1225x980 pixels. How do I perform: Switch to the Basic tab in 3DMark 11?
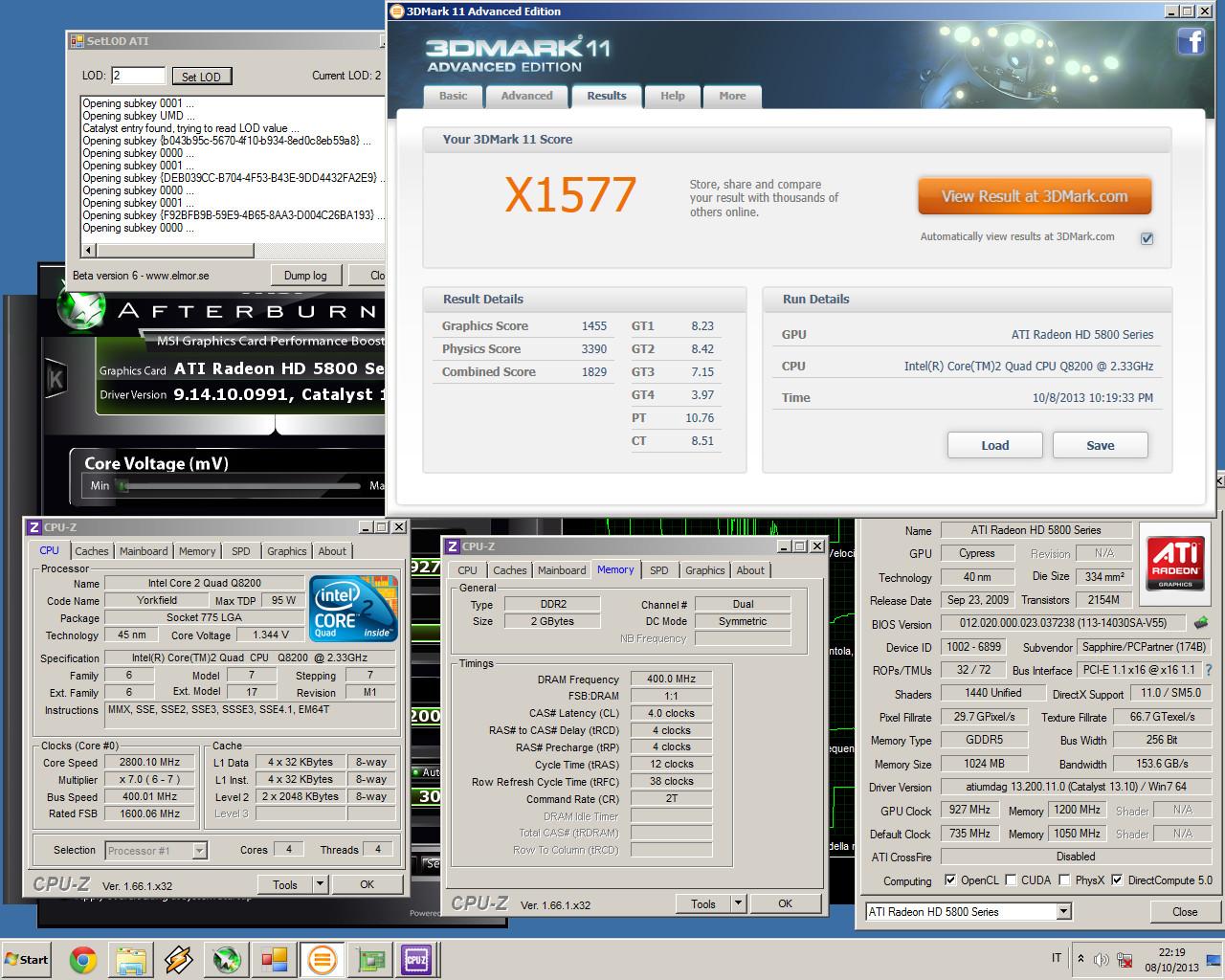(x=454, y=96)
